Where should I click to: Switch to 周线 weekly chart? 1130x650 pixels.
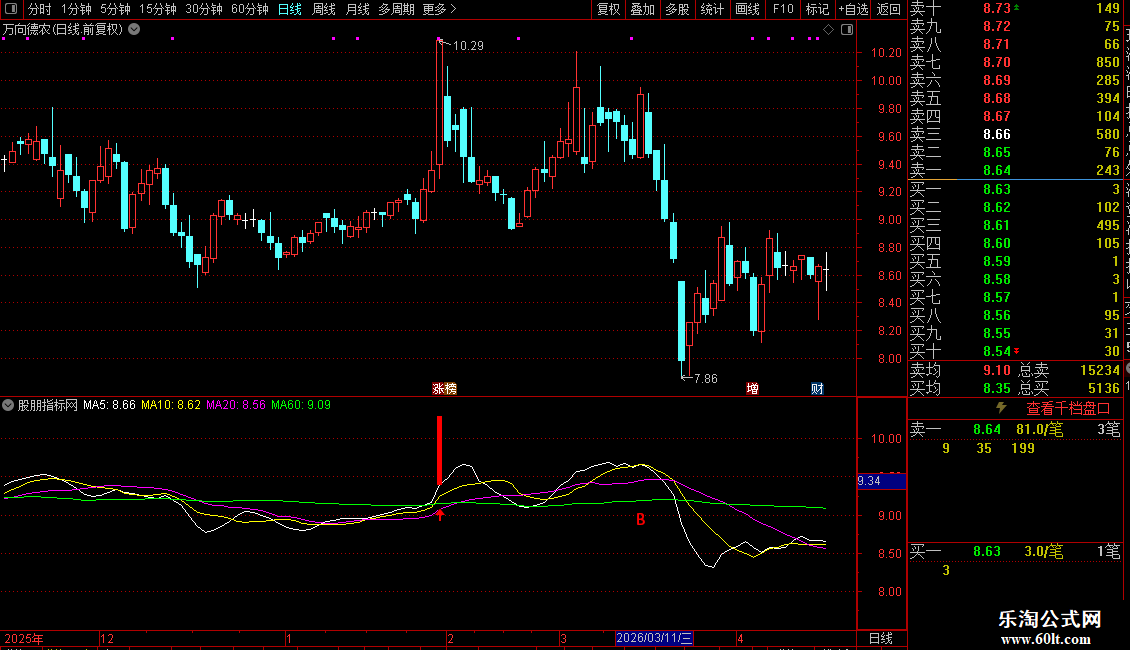coord(324,9)
